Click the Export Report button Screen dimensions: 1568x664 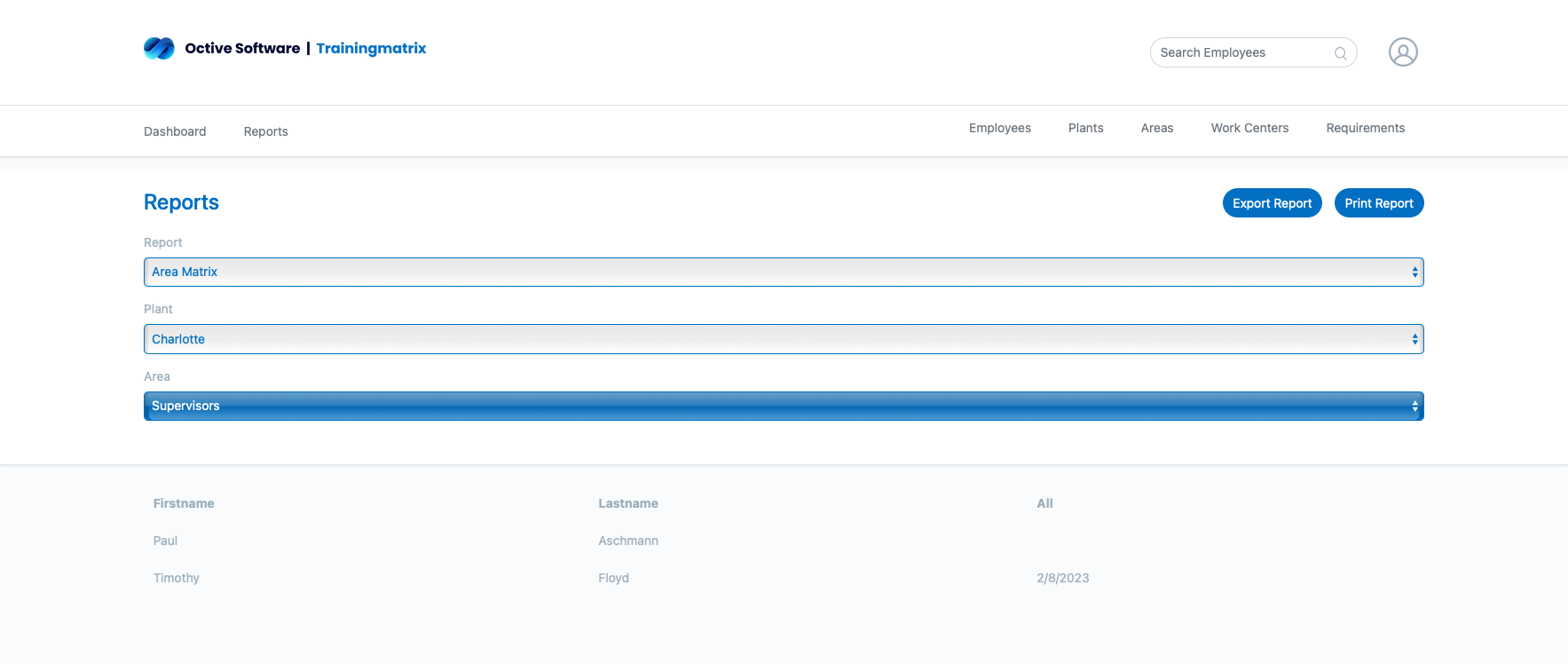[1272, 203]
